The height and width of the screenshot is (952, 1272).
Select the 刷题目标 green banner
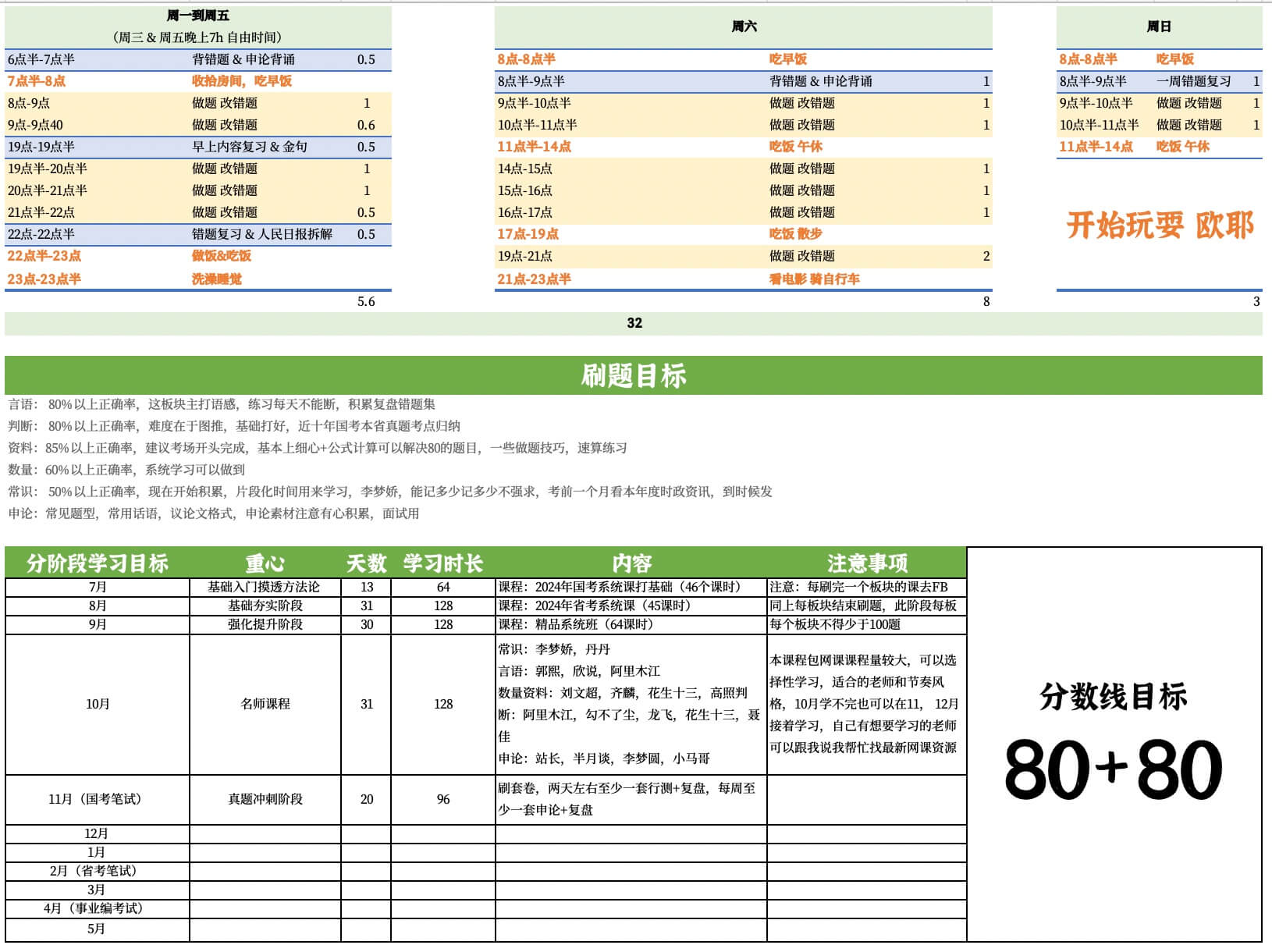coord(634,375)
